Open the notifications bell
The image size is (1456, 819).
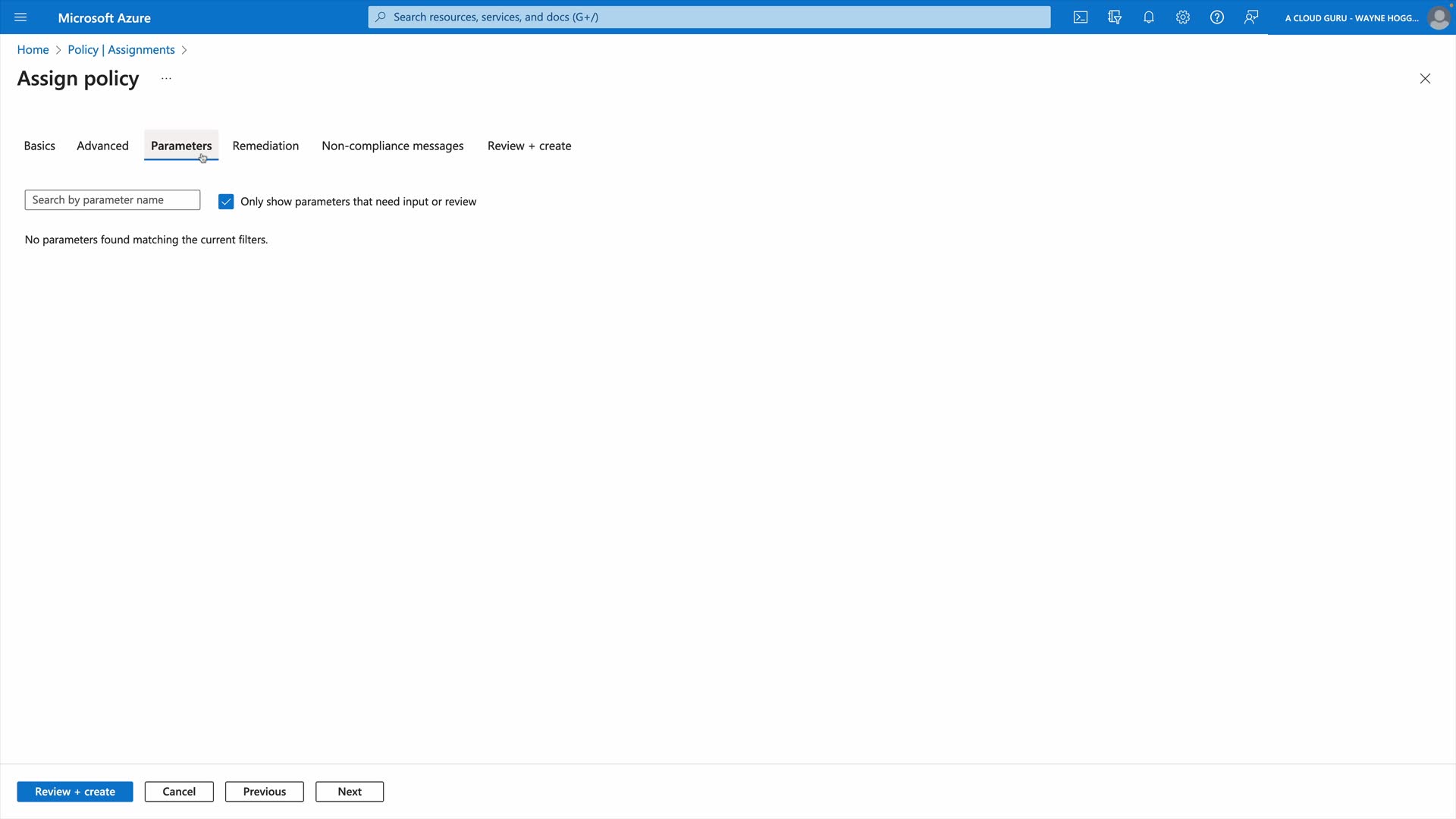(1149, 17)
